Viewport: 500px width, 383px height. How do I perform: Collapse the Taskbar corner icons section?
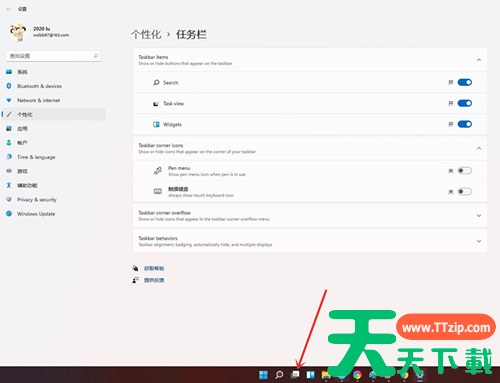pyautogui.click(x=479, y=148)
